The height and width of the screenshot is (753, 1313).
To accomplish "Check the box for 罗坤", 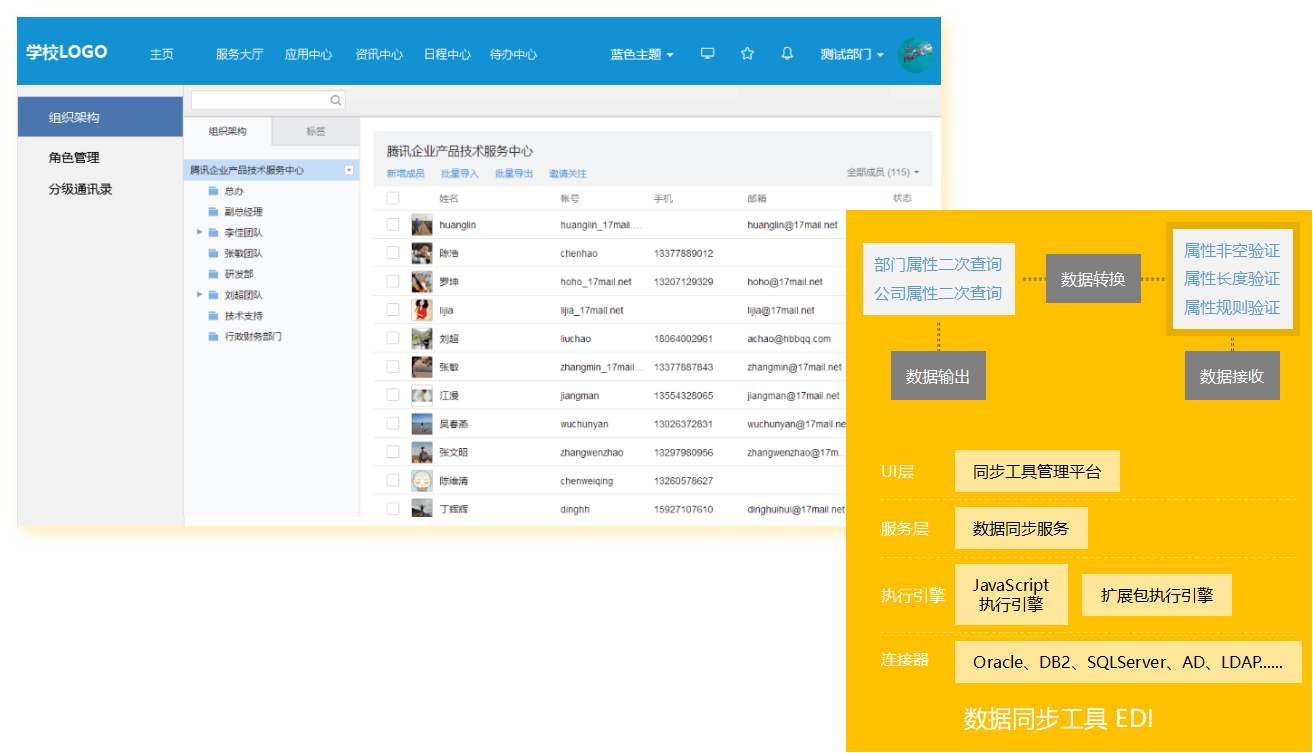I will pyautogui.click(x=393, y=282).
